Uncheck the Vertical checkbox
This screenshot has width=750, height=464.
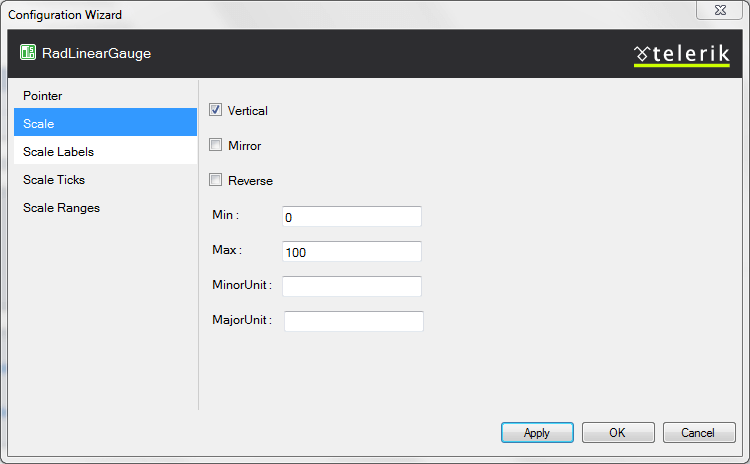[215, 110]
